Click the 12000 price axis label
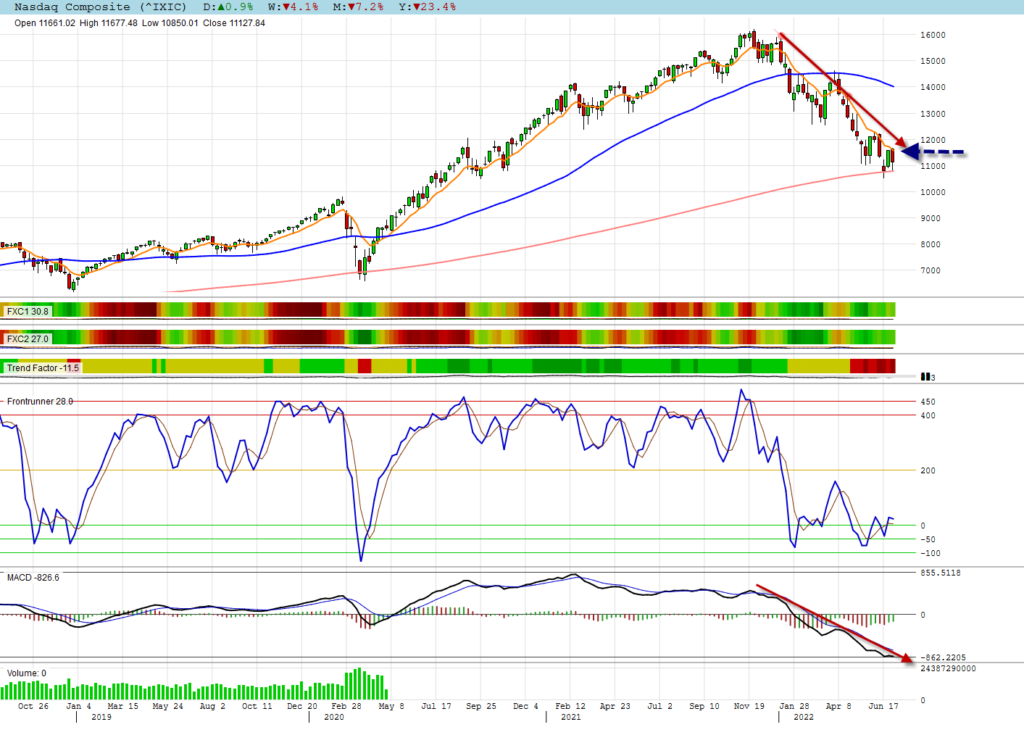1024x735 pixels. pyautogui.click(x=933, y=140)
